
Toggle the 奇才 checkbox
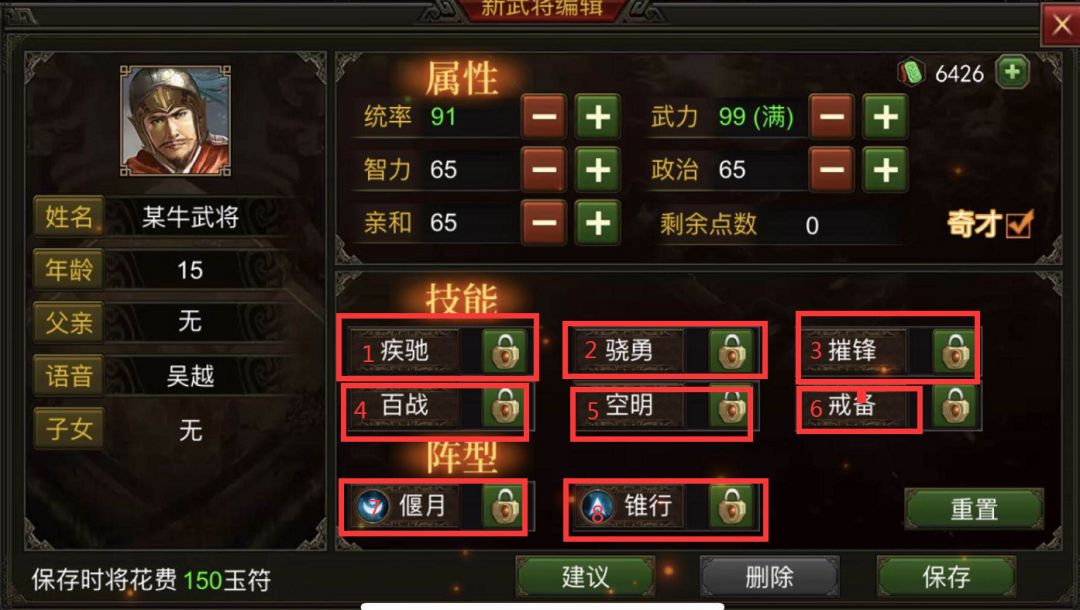click(1019, 224)
